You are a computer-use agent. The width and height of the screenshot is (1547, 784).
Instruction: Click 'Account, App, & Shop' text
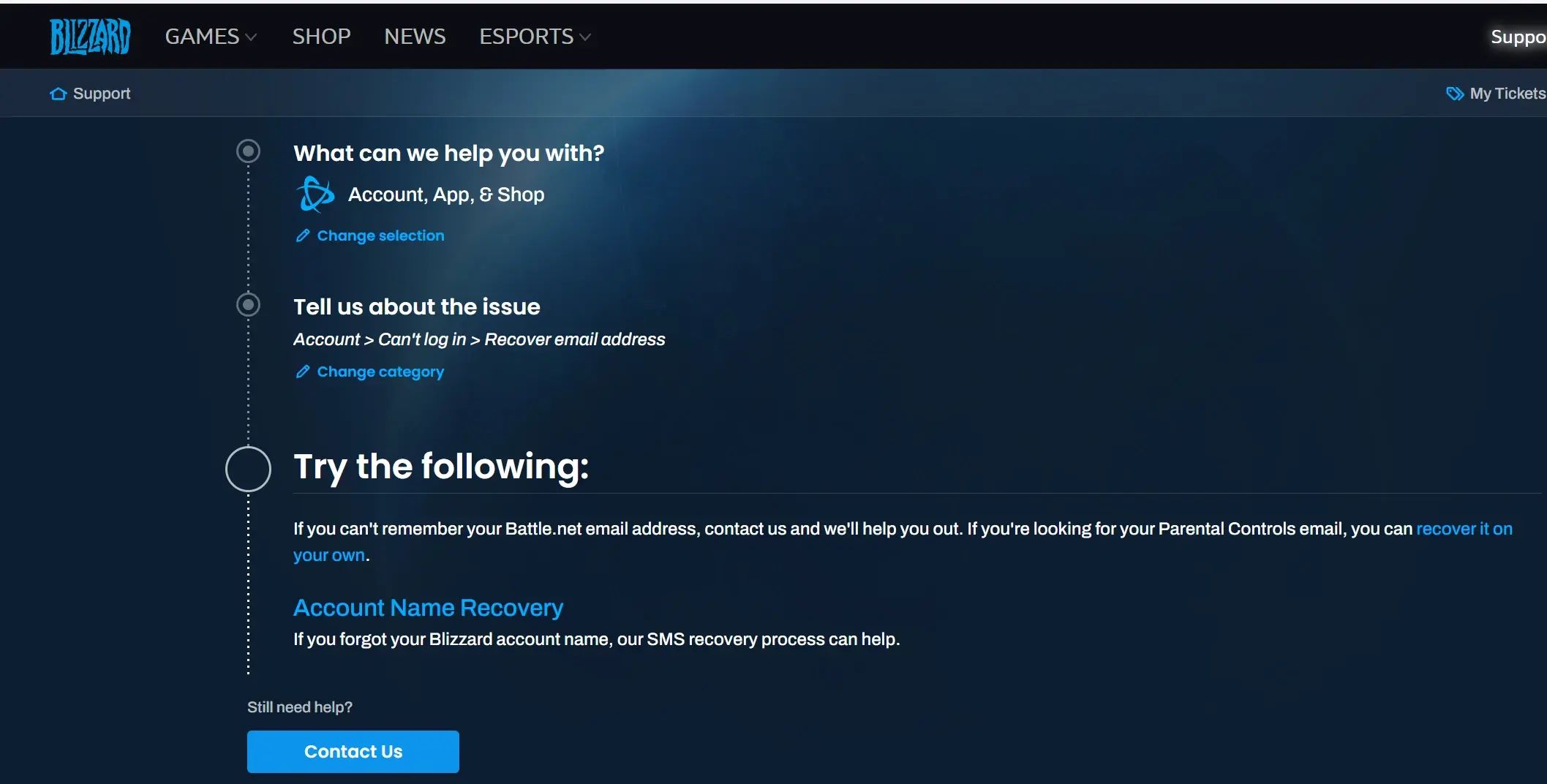[446, 195]
